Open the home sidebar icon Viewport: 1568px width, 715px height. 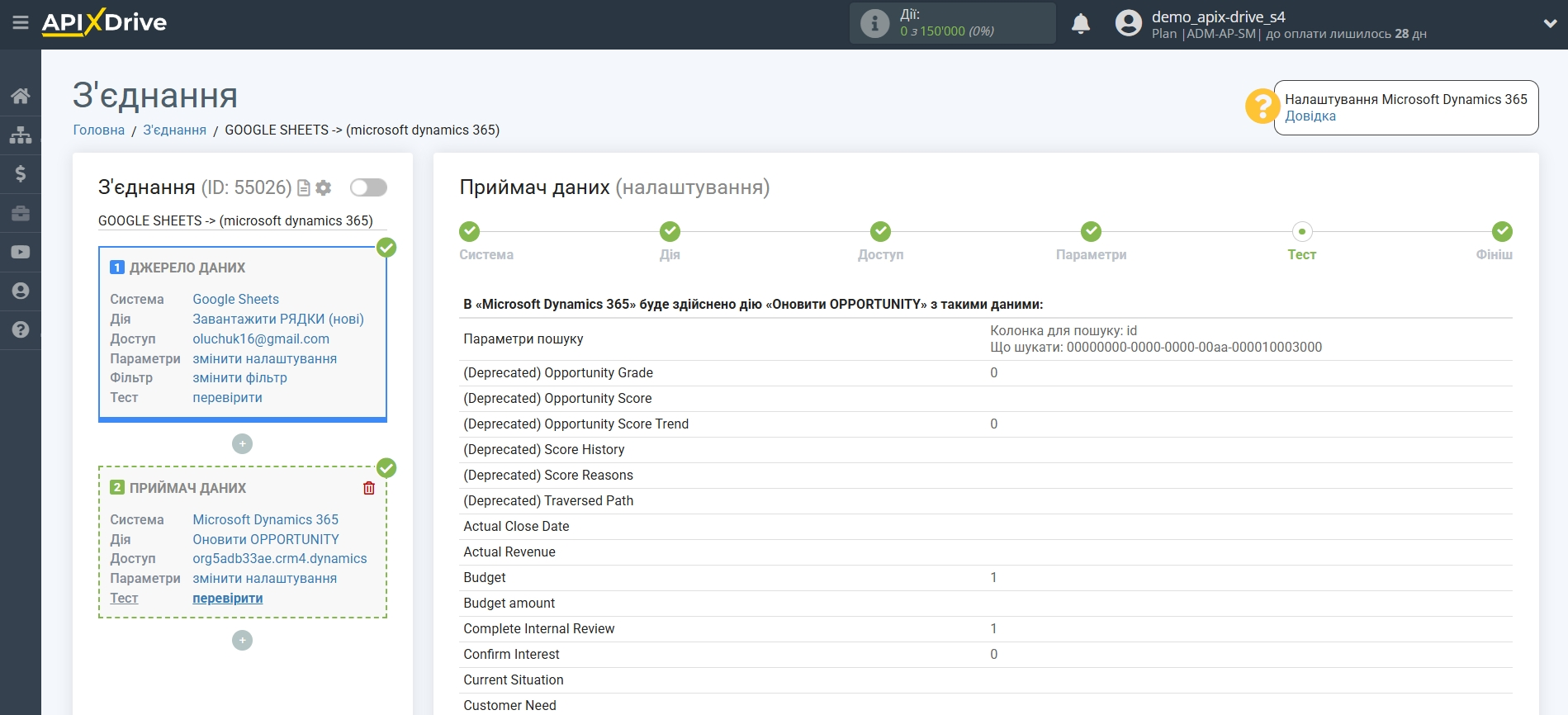[x=21, y=96]
